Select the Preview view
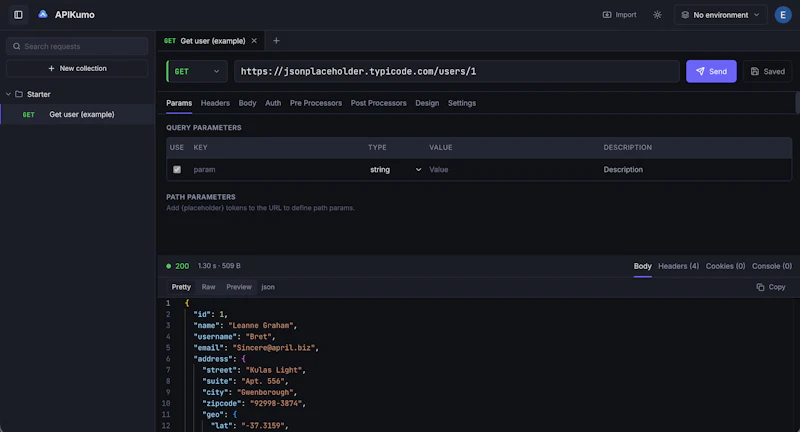The width and height of the screenshot is (800, 432). (239, 287)
